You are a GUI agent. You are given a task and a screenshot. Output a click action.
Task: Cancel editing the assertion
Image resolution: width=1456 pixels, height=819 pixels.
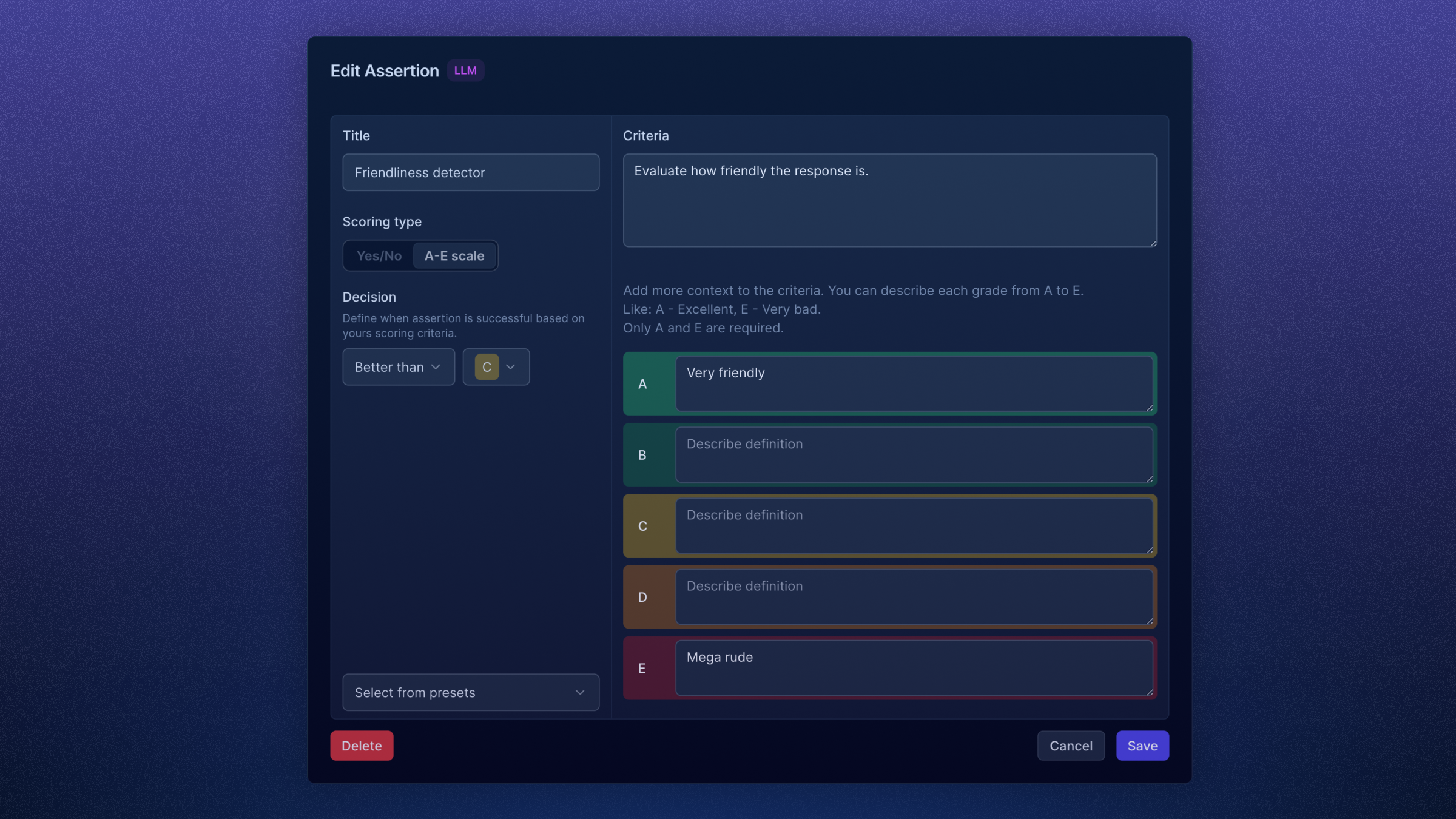(1071, 746)
